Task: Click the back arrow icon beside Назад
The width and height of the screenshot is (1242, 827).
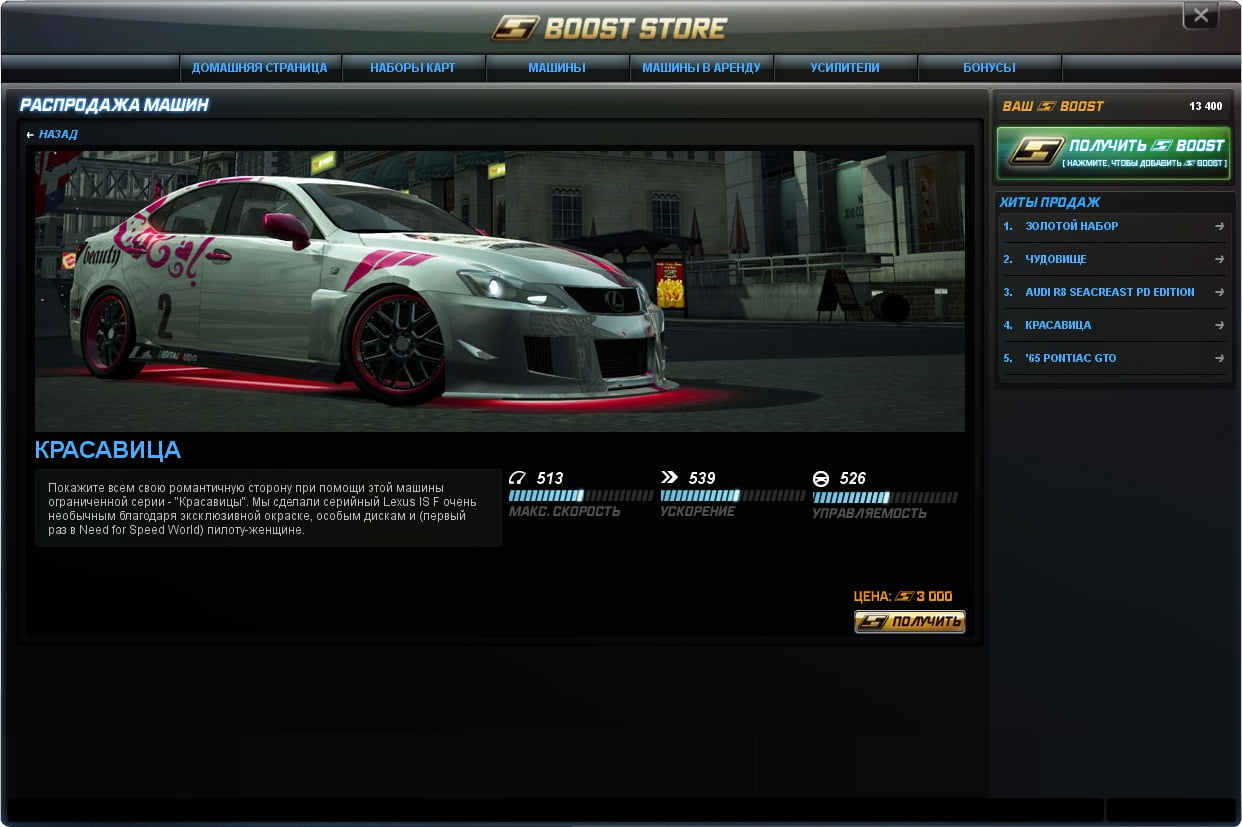Action: (x=31, y=134)
